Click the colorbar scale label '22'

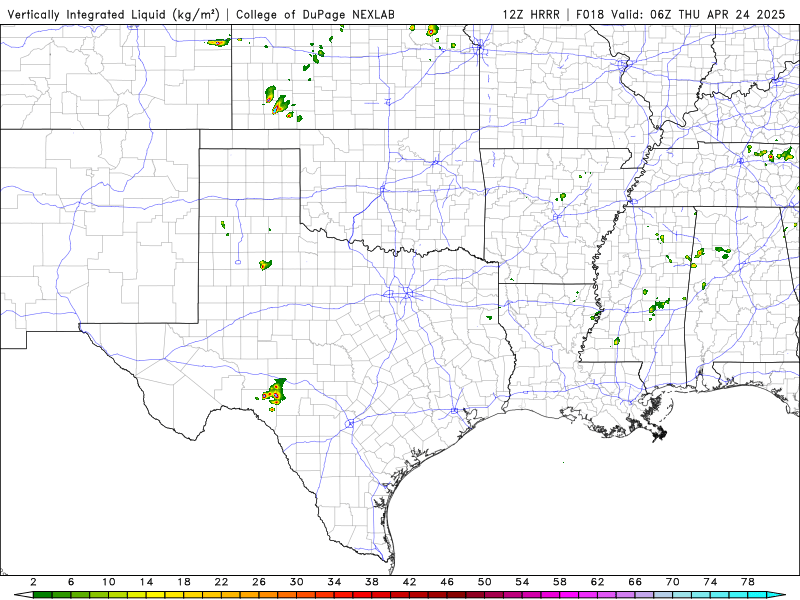221,582
